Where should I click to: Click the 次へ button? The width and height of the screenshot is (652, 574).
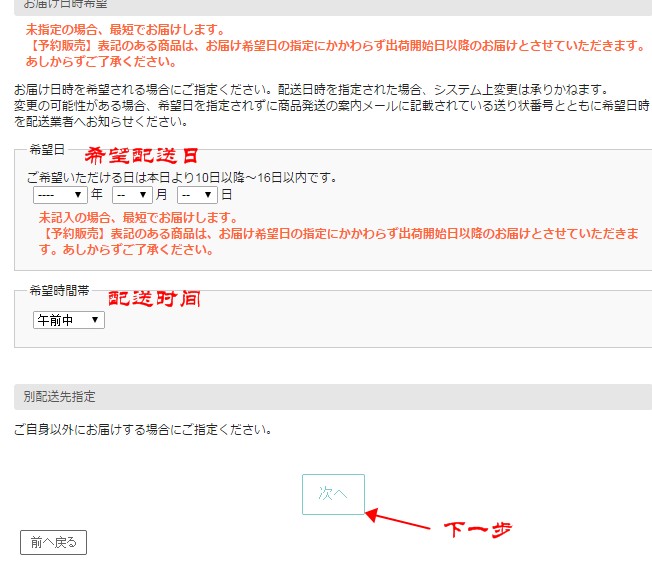333,494
